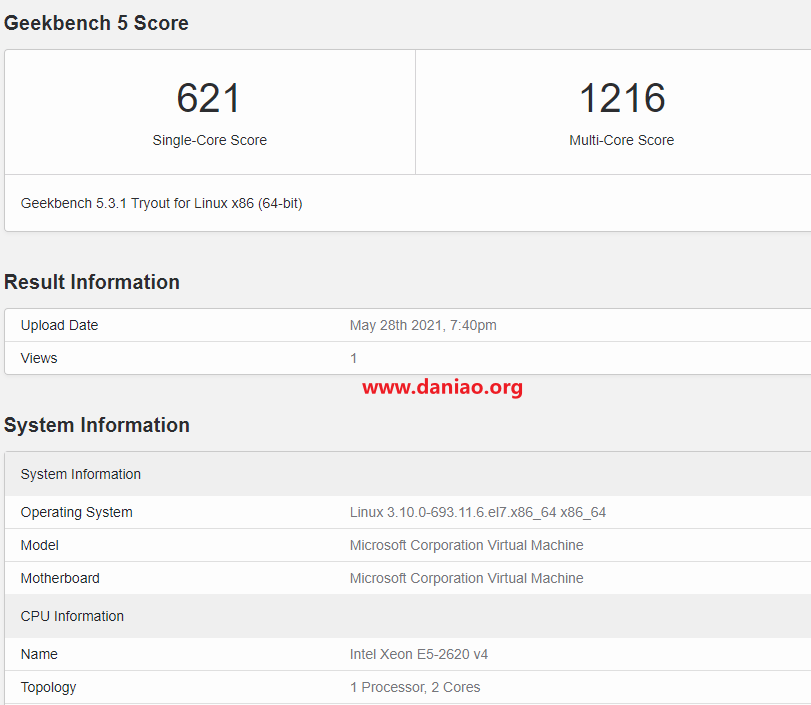Click the Geekbench 5.3.1 Tryout version text
This screenshot has height=705, width=811.
pos(161,203)
